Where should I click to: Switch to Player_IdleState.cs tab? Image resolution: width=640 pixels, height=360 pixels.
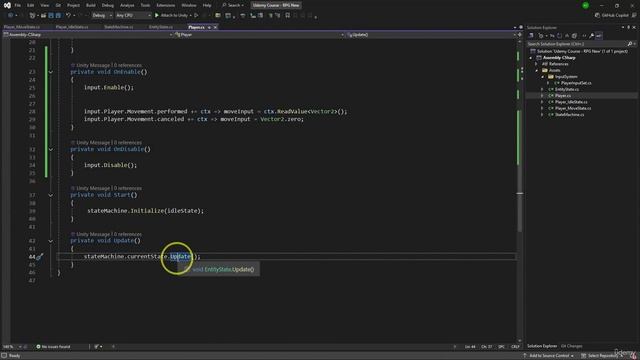point(72,27)
